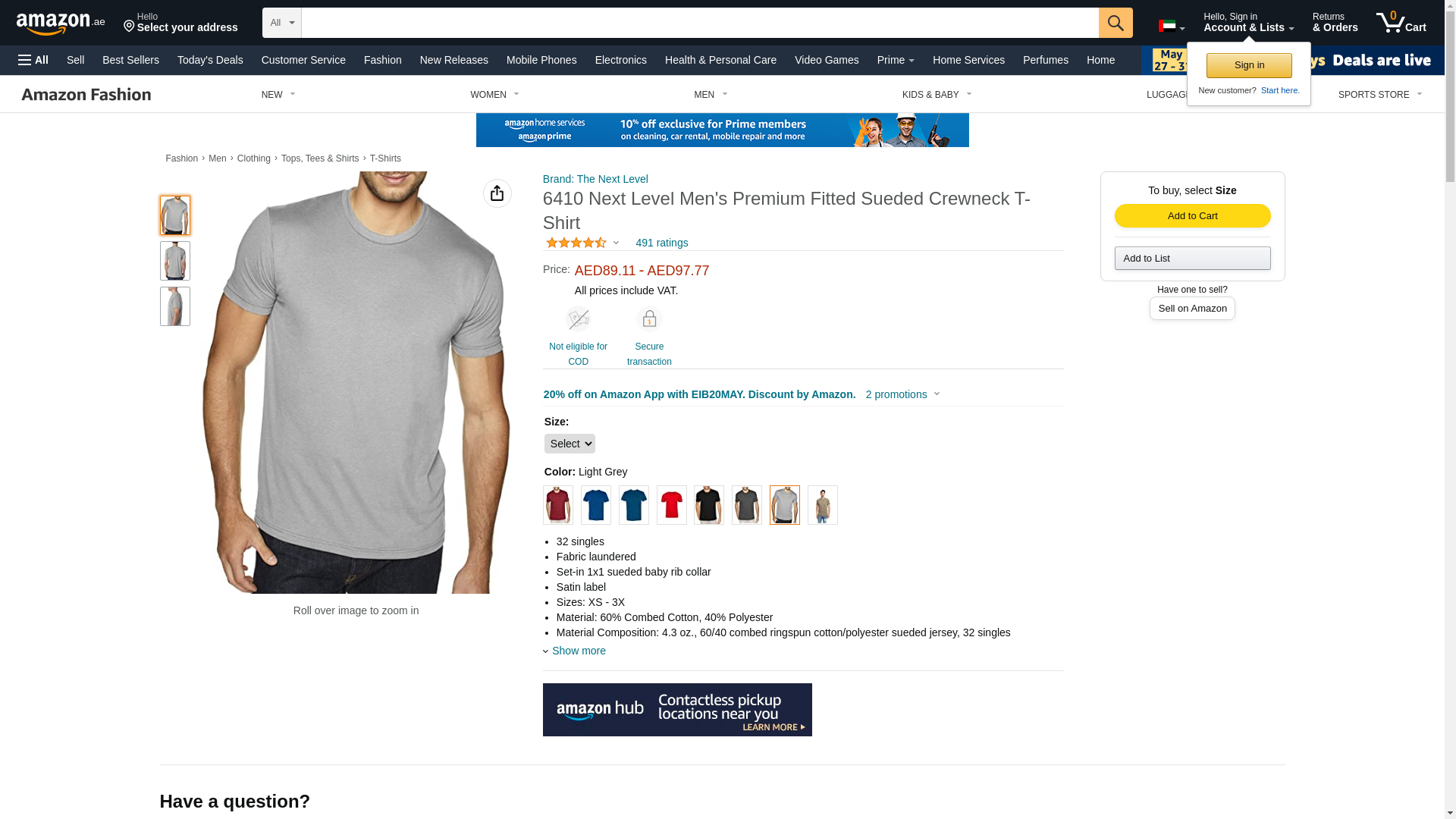Image resolution: width=1456 pixels, height=819 pixels.
Task: Click in the search input field
Action: (x=700, y=23)
